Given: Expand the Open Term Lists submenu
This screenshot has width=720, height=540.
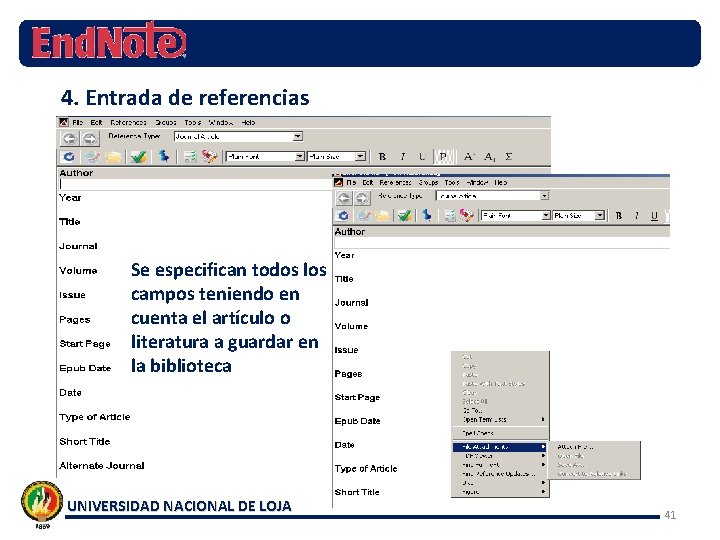Looking at the screenshot, I should click(x=501, y=420).
